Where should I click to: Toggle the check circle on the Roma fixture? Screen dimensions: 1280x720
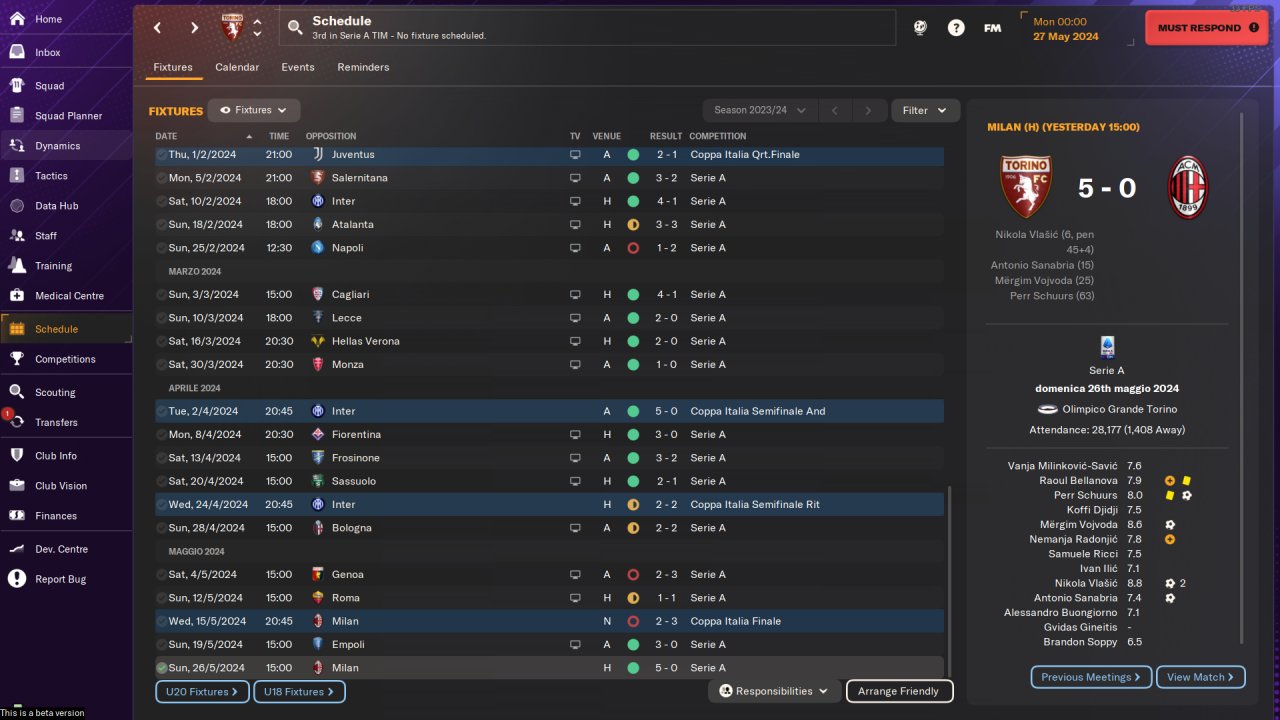coord(162,598)
